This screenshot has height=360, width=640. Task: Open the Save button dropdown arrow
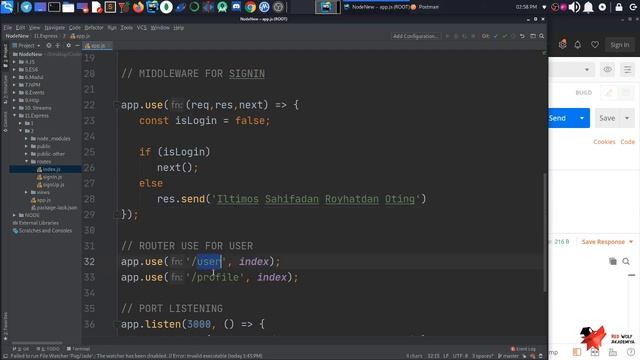pyautogui.click(x=627, y=118)
